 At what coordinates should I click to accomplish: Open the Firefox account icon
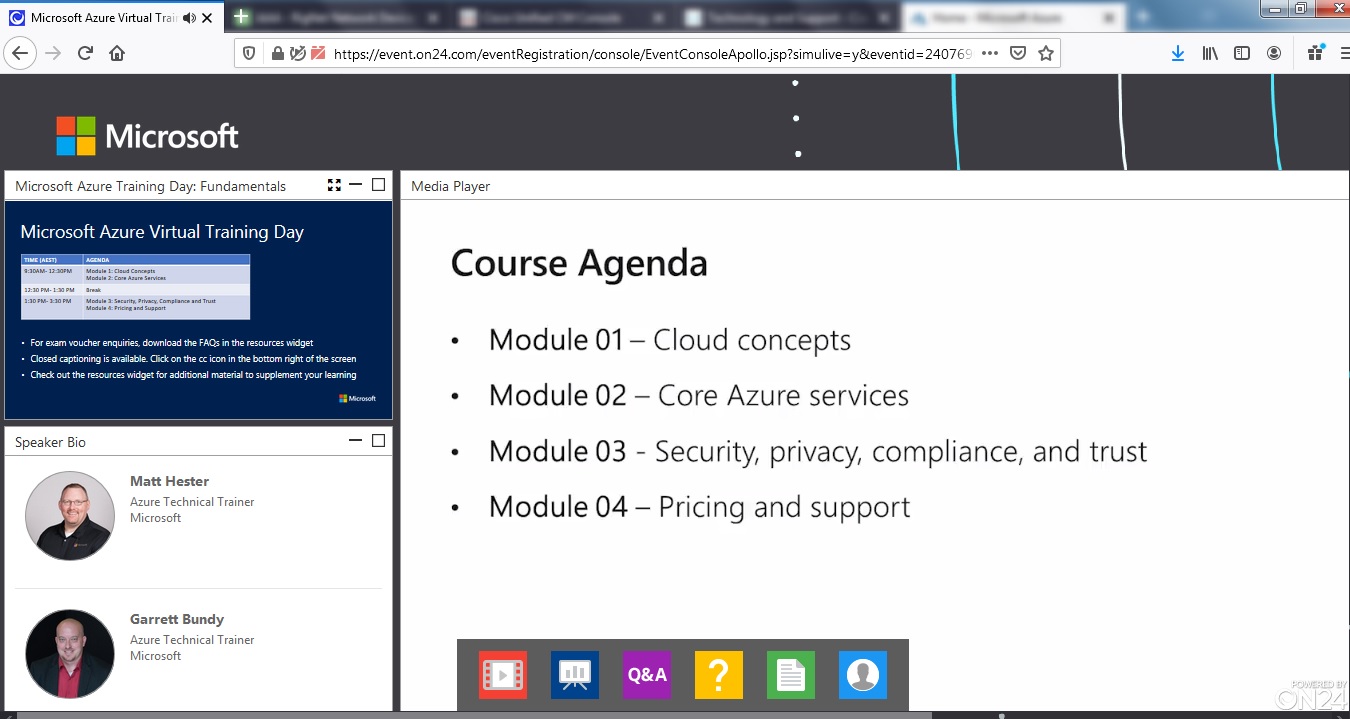click(1274, 52)
